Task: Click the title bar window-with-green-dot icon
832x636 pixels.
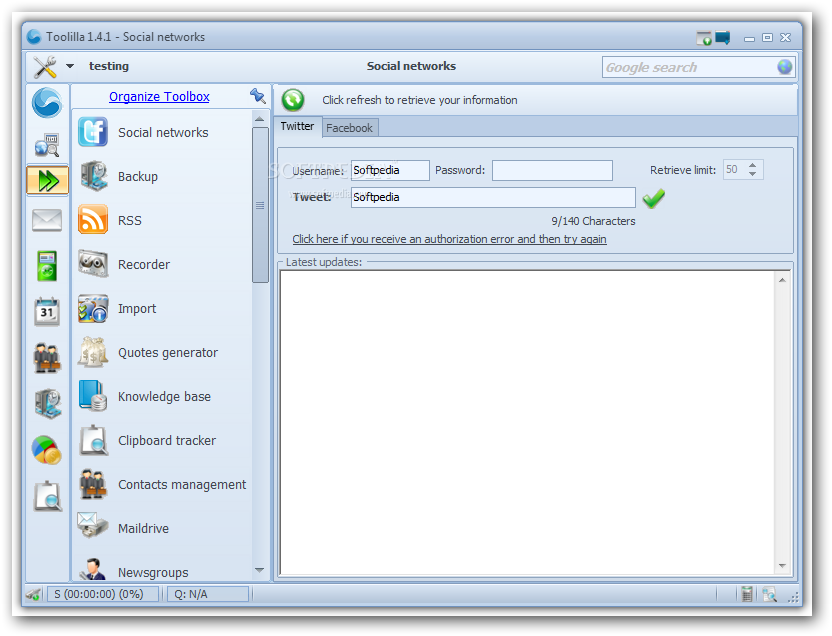Action: (704, 38)
